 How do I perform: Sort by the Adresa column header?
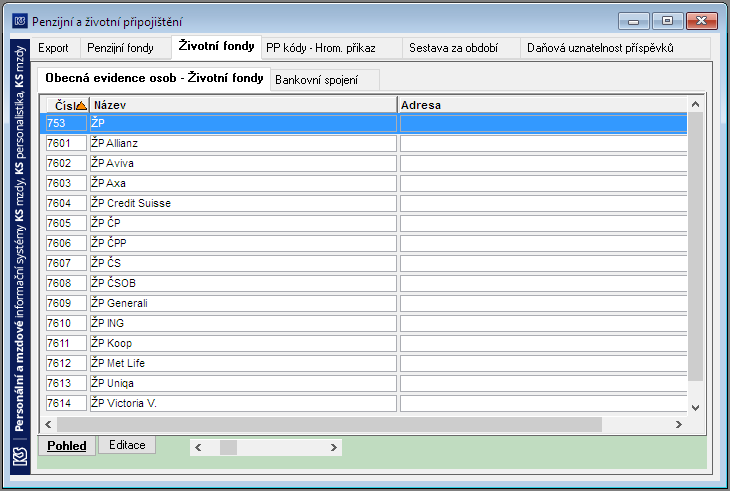(542, 105)
